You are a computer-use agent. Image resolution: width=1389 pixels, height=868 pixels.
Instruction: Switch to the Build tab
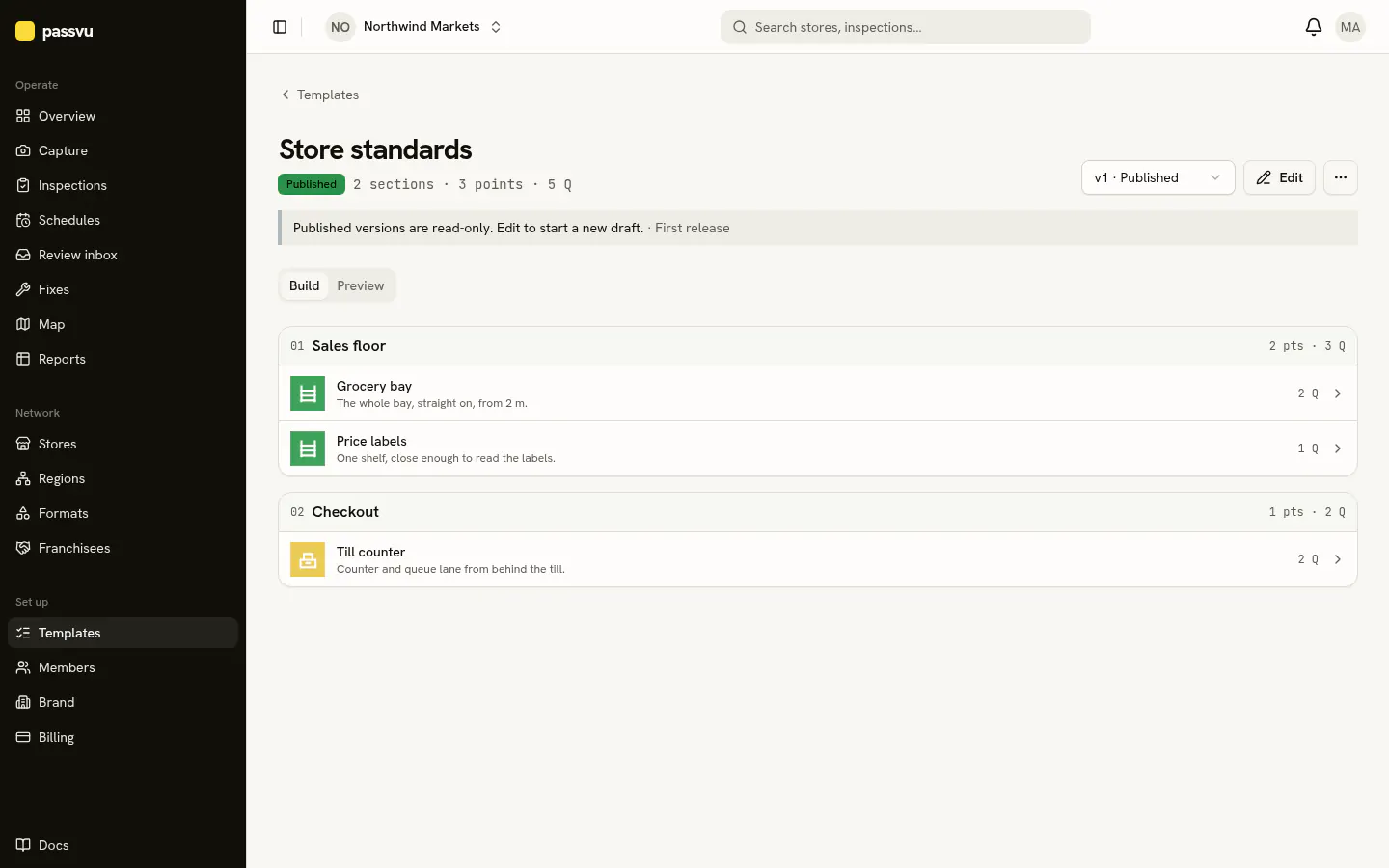click(304, 285)
